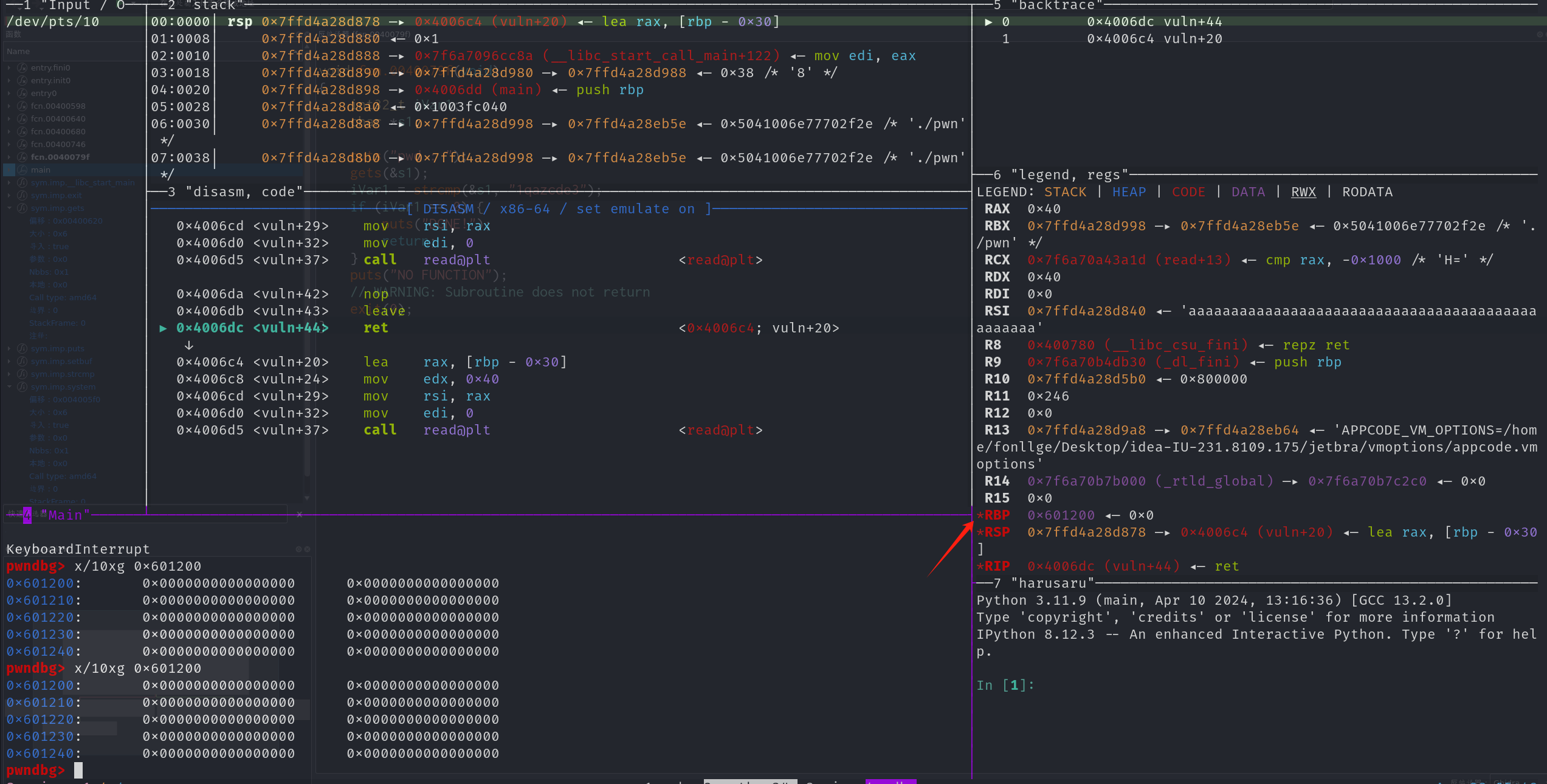1547x784 pixels.
Task: Expand the fcn.0040079f function row
Action: coord(9,157)
